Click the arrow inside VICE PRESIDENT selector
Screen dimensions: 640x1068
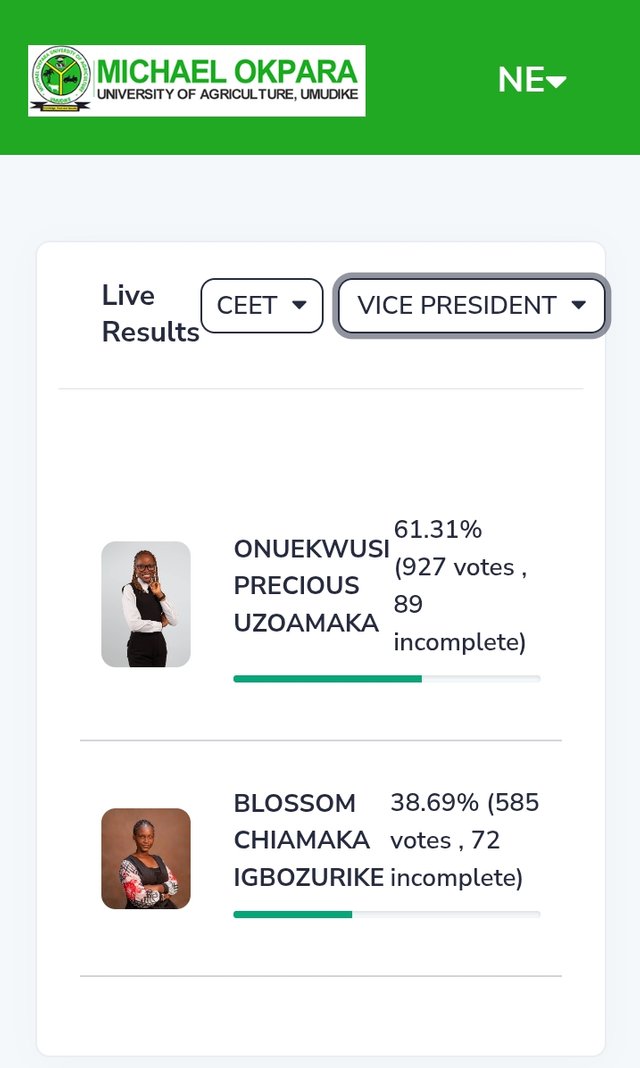[x=579, y=304]
